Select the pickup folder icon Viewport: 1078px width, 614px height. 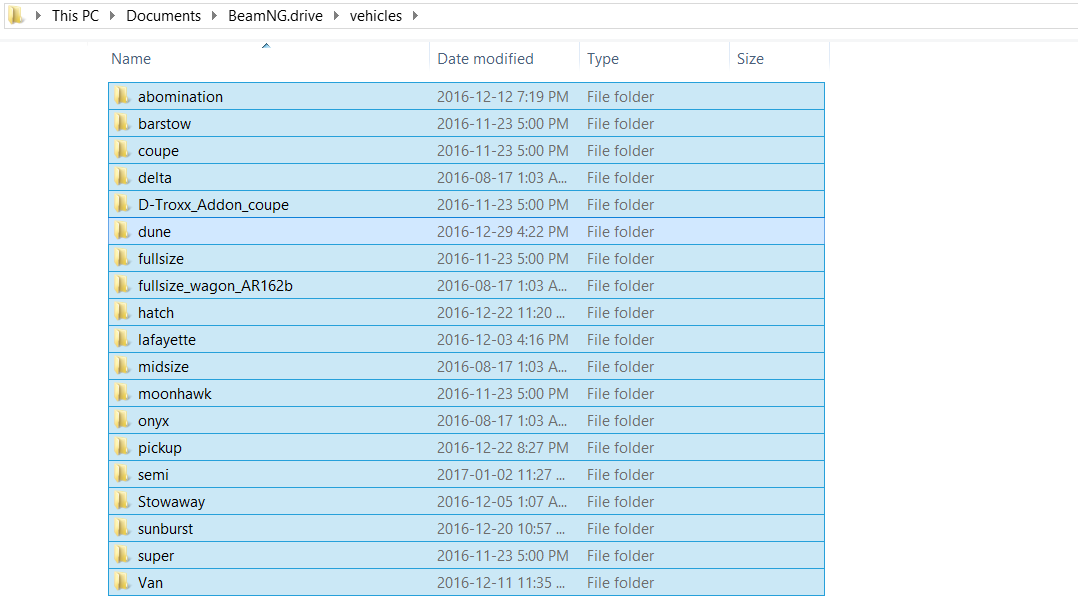pyautogui.click(x=122, y=447)
